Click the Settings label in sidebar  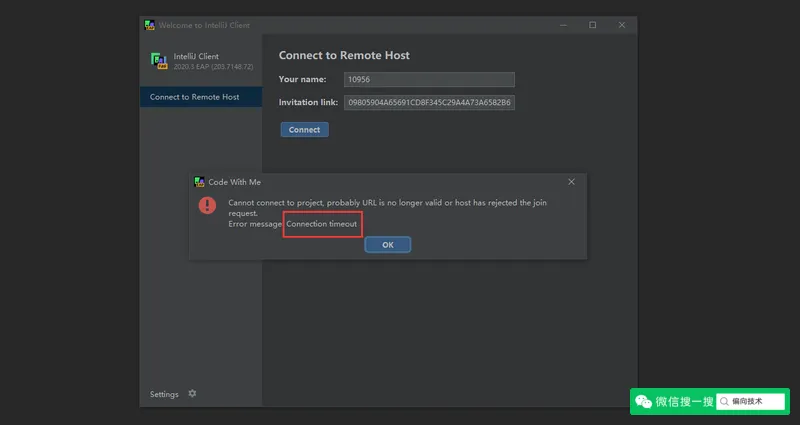pos(164,394)
